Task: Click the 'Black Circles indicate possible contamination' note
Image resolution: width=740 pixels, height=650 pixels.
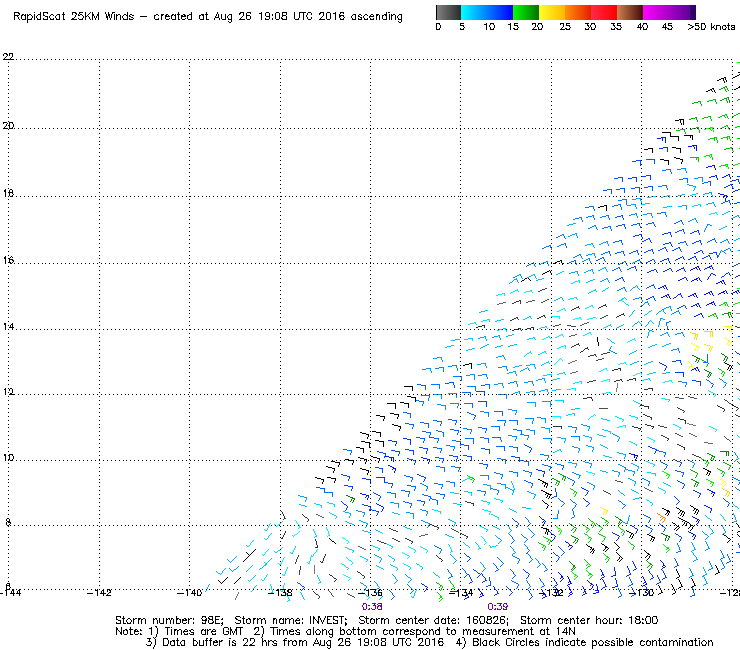Action: pos(593,642)
